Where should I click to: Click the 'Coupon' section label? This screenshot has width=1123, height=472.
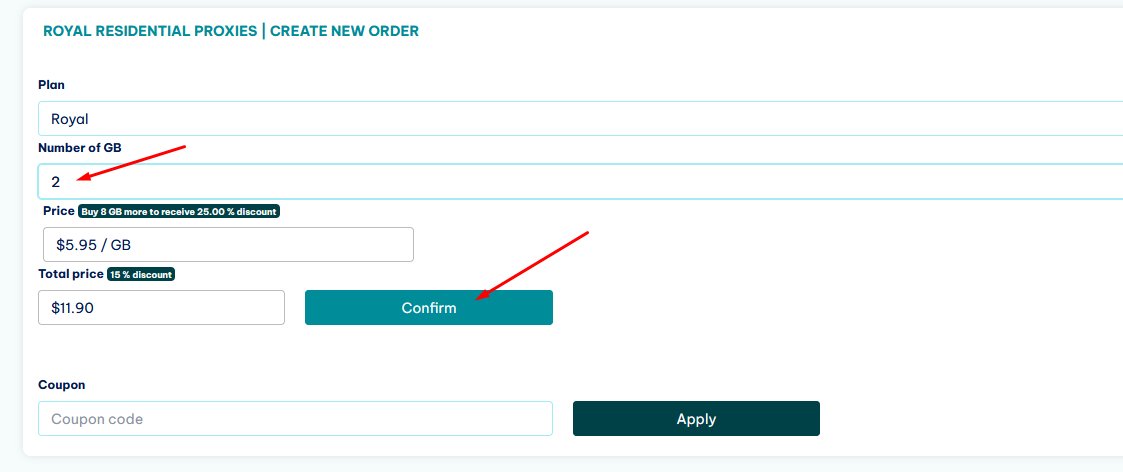[61, 385]
